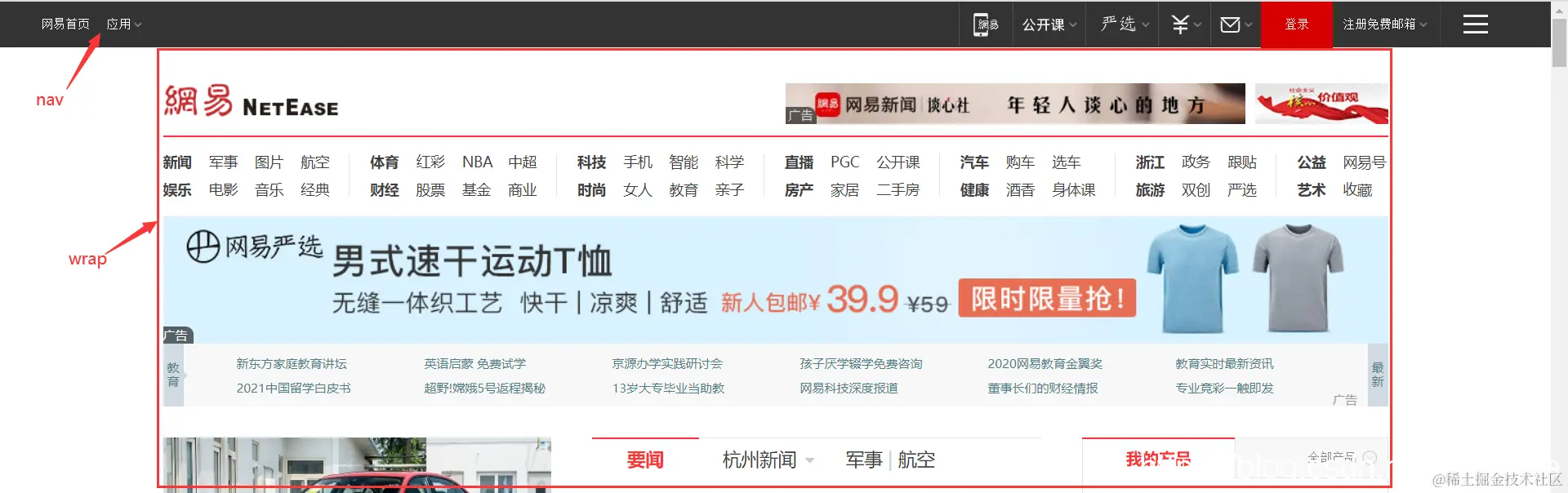The height and width of the screenshot is (493, 1568).
Task: Open the 时尚 channel
Action: pyautogui.click(x=592, y=190)
